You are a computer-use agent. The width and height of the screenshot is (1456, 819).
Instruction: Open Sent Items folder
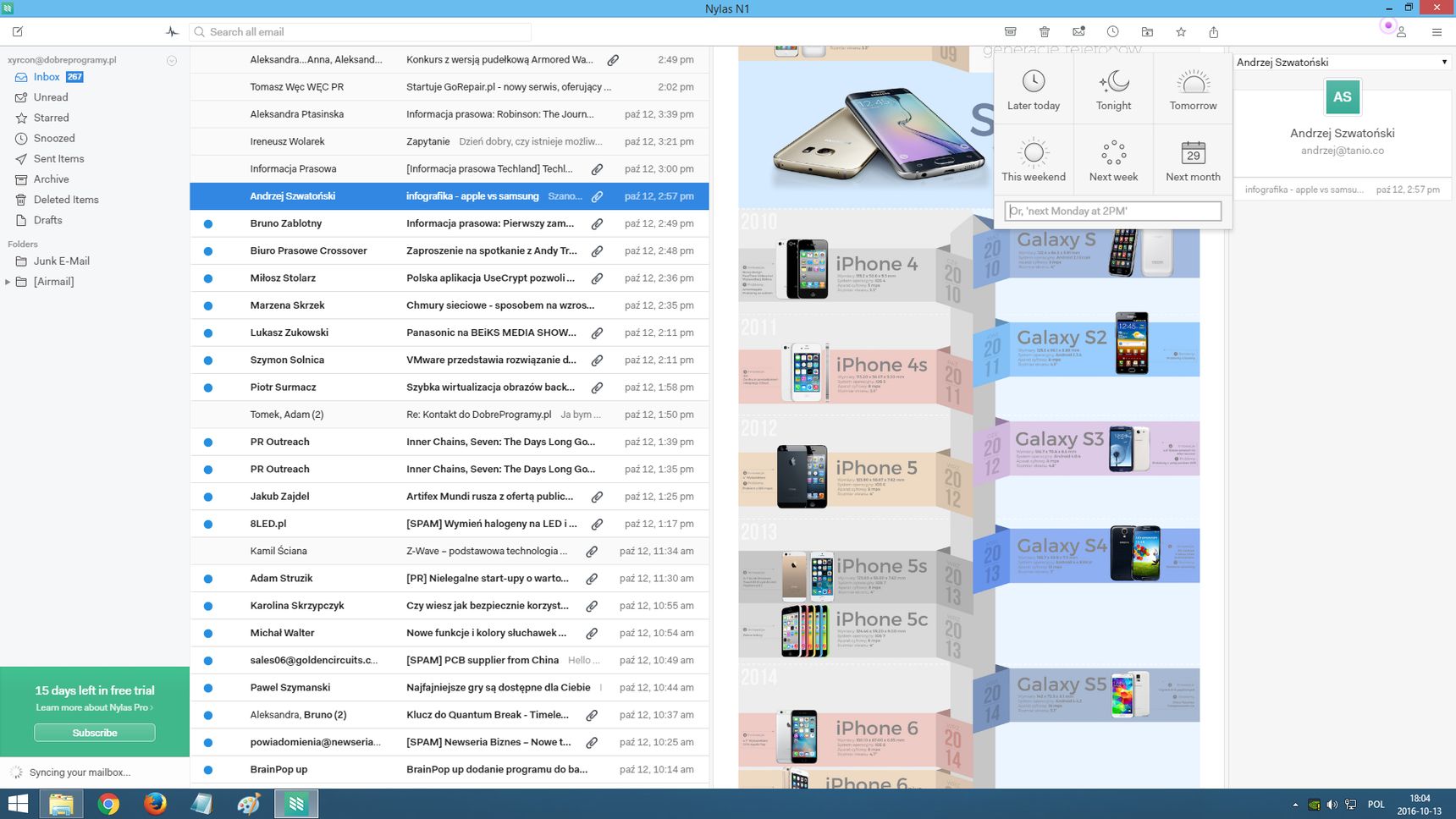coord(58,158)
